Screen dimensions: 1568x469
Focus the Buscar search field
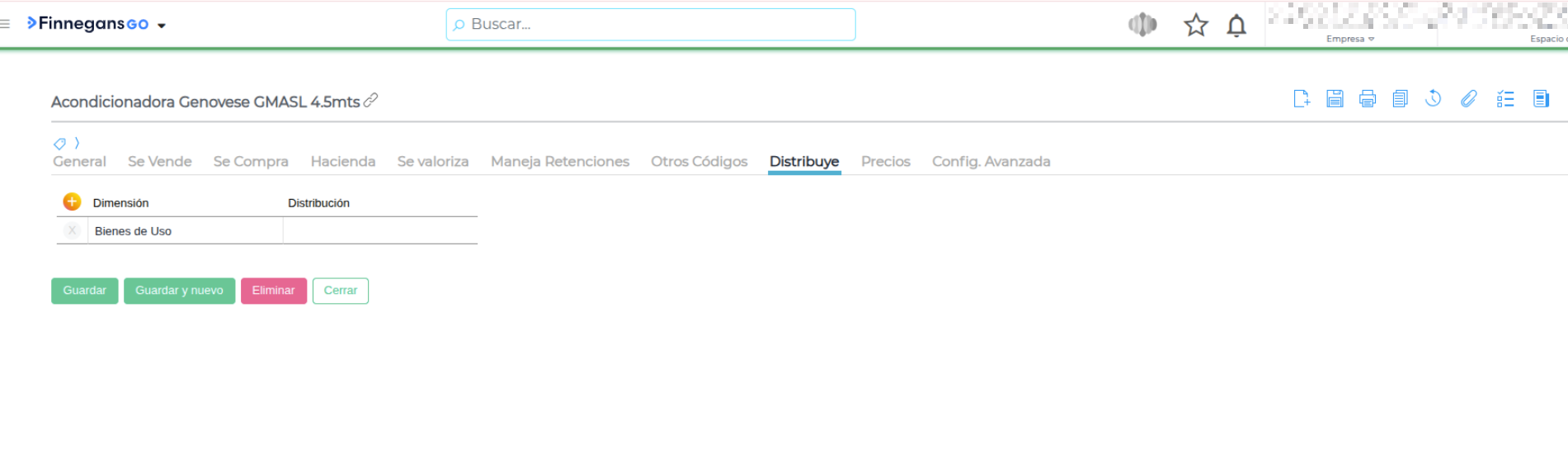[x=652, y=25]
